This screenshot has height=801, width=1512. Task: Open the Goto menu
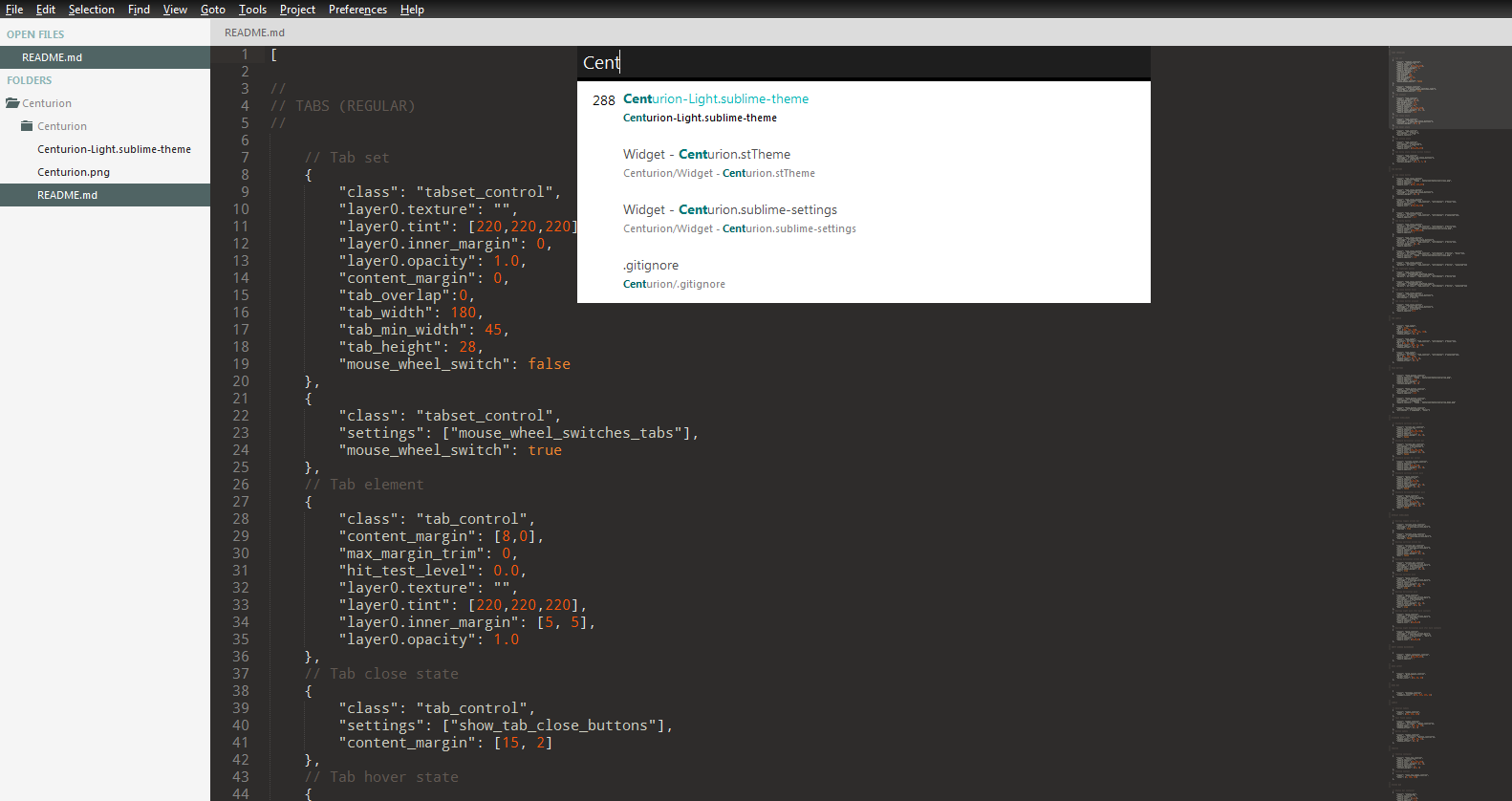(213, 10)
